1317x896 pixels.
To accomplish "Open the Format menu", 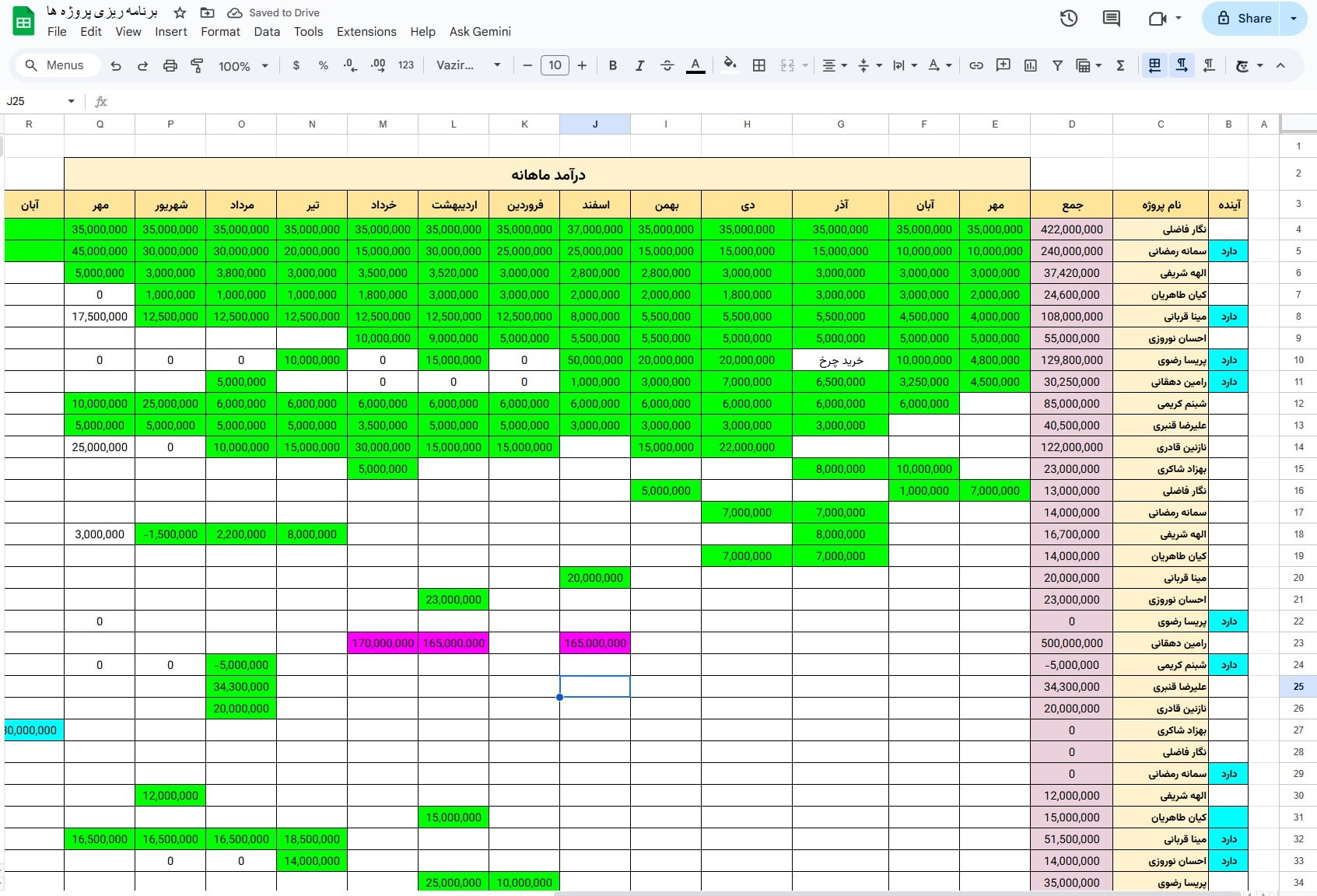I will point(220,32).
